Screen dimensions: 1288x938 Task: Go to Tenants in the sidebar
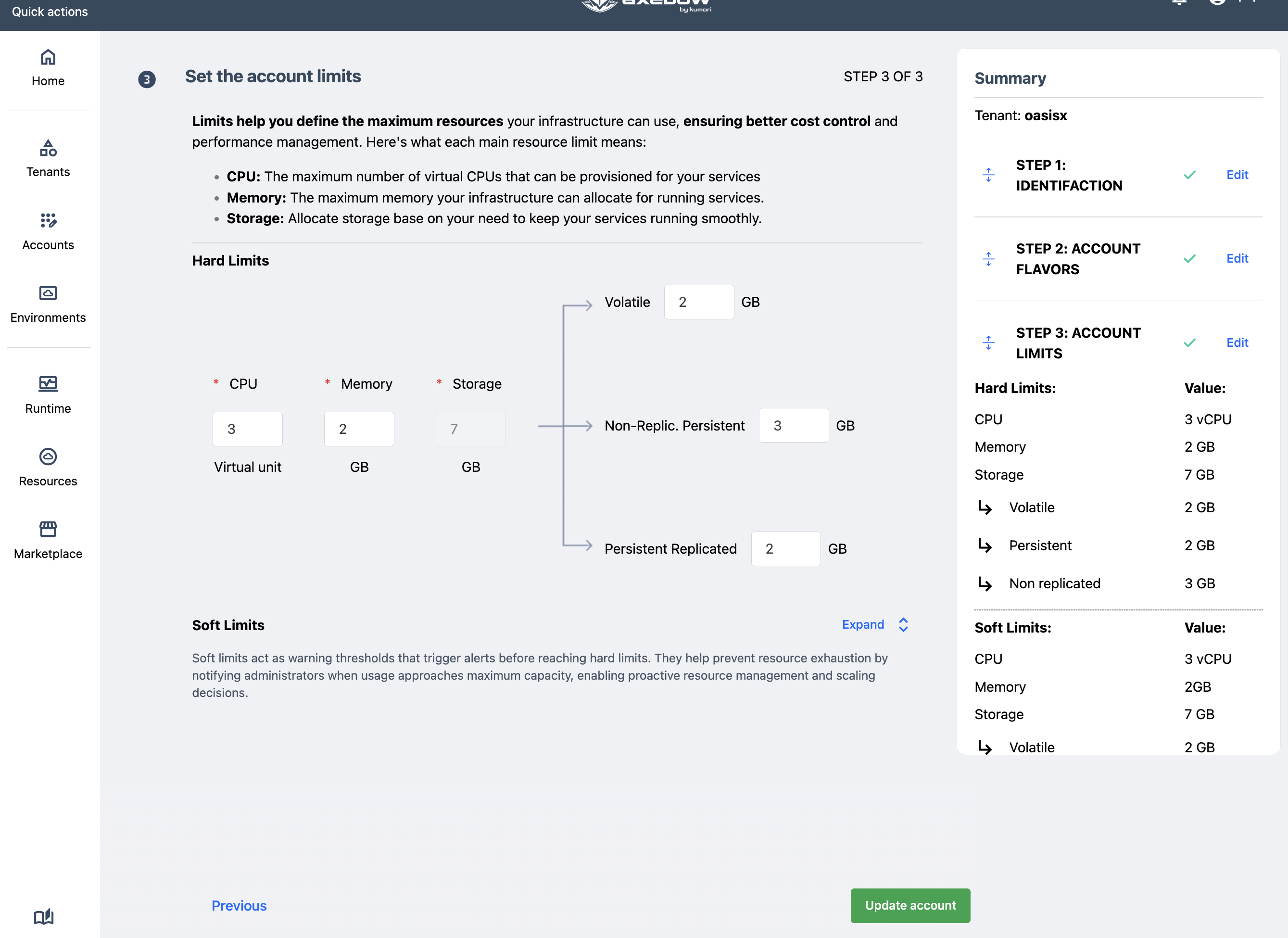coord(48,148)
